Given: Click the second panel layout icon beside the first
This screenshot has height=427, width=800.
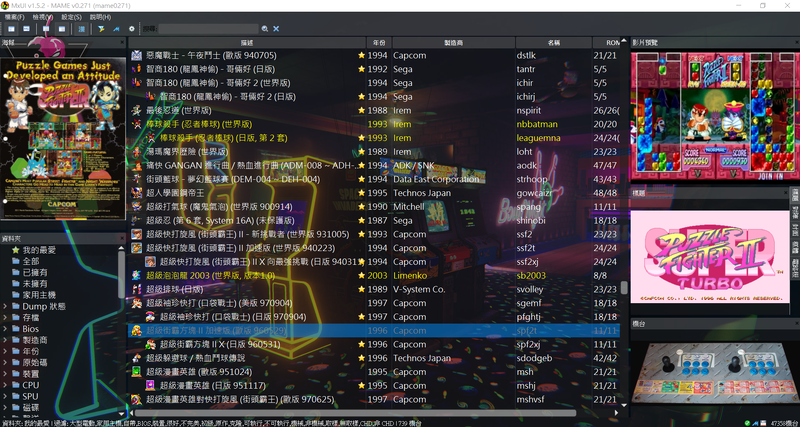Looking at the screenshot, I should coord(27,29).
